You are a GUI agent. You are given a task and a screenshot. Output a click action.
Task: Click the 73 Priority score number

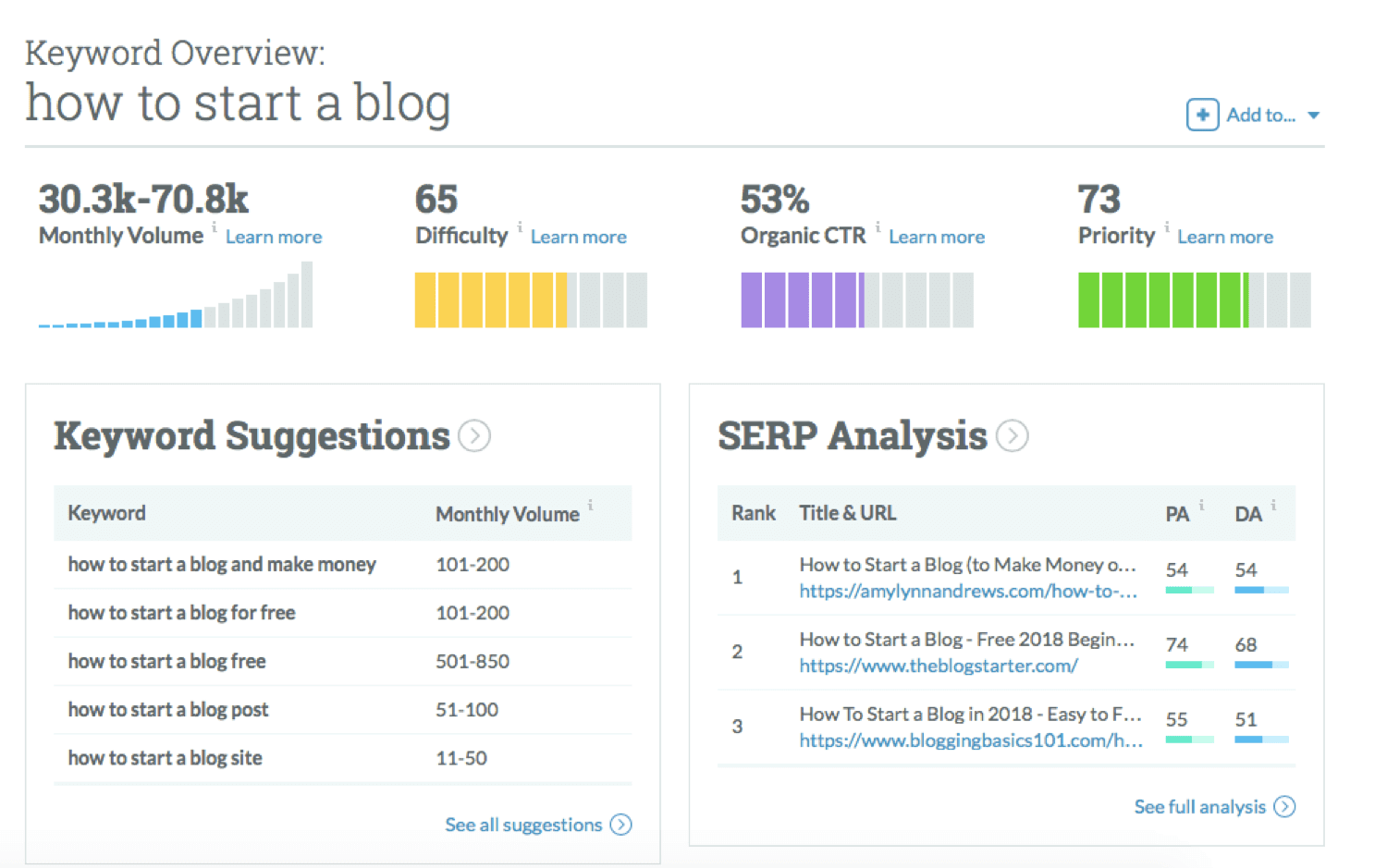click(1099, 199)
